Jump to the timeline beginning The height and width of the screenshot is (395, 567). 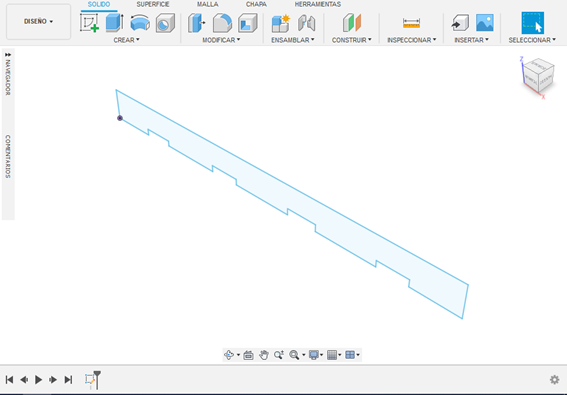click(x=9, y=379)
